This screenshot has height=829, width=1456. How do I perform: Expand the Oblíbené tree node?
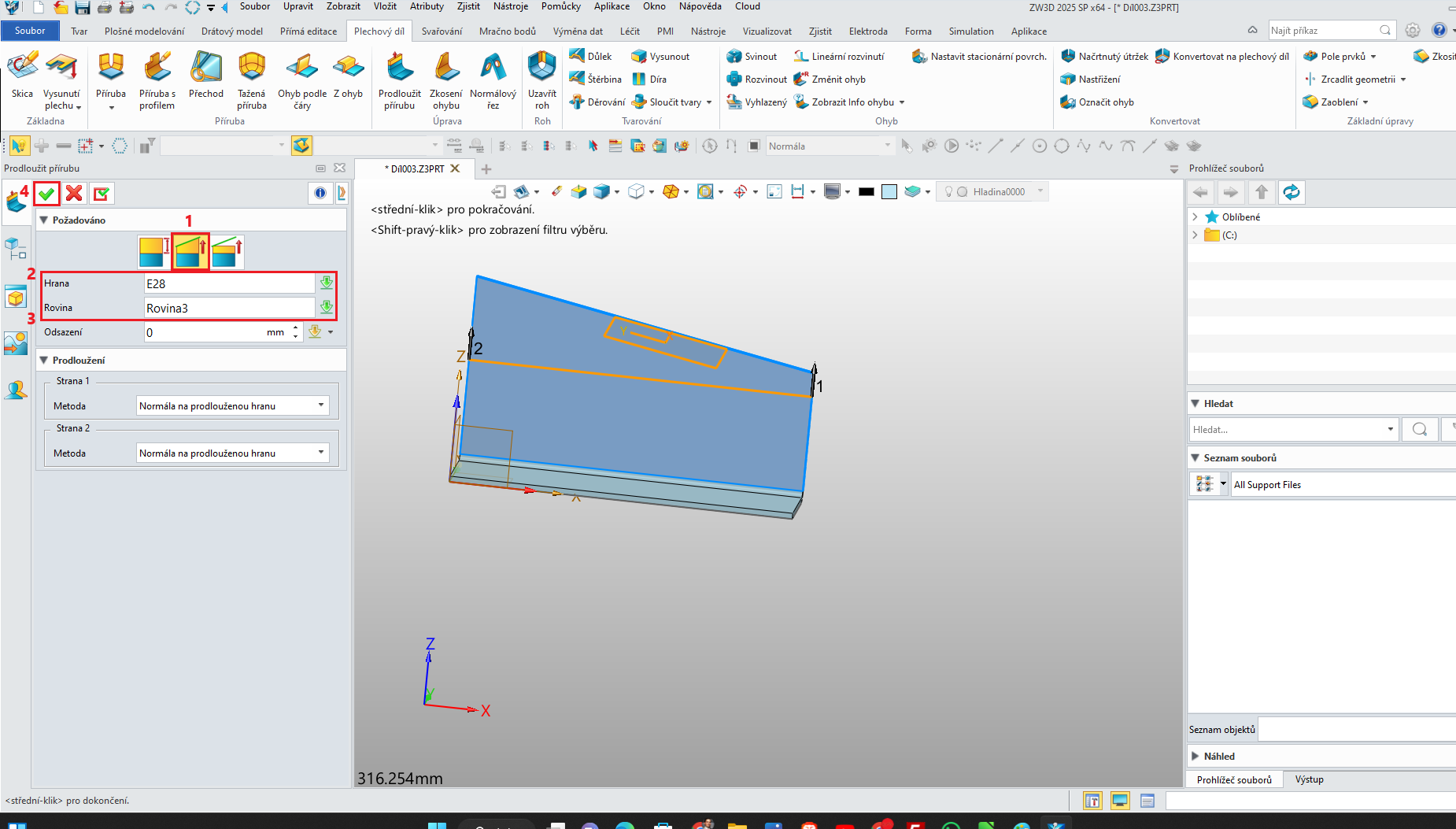pos(1195,217)
